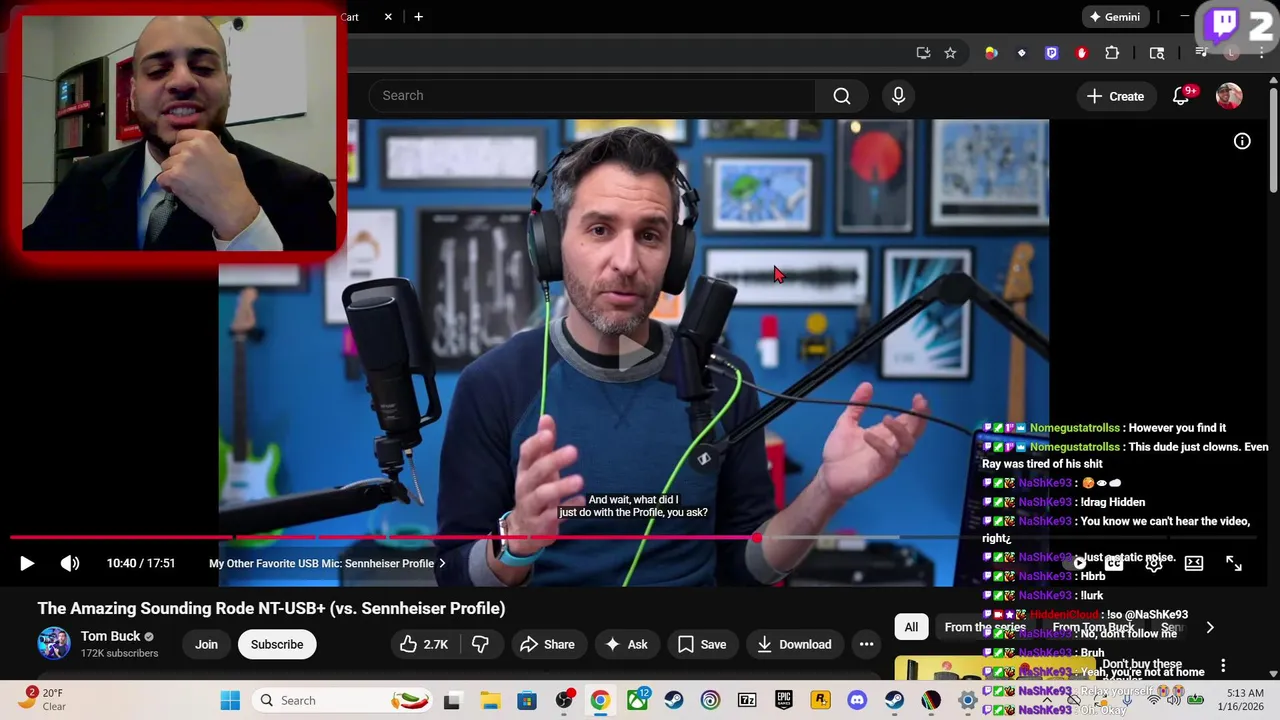Open the Gemini button in Chrome
Image resolution: width=1280 pixels, height=720 pixels.
[1114, 17]
